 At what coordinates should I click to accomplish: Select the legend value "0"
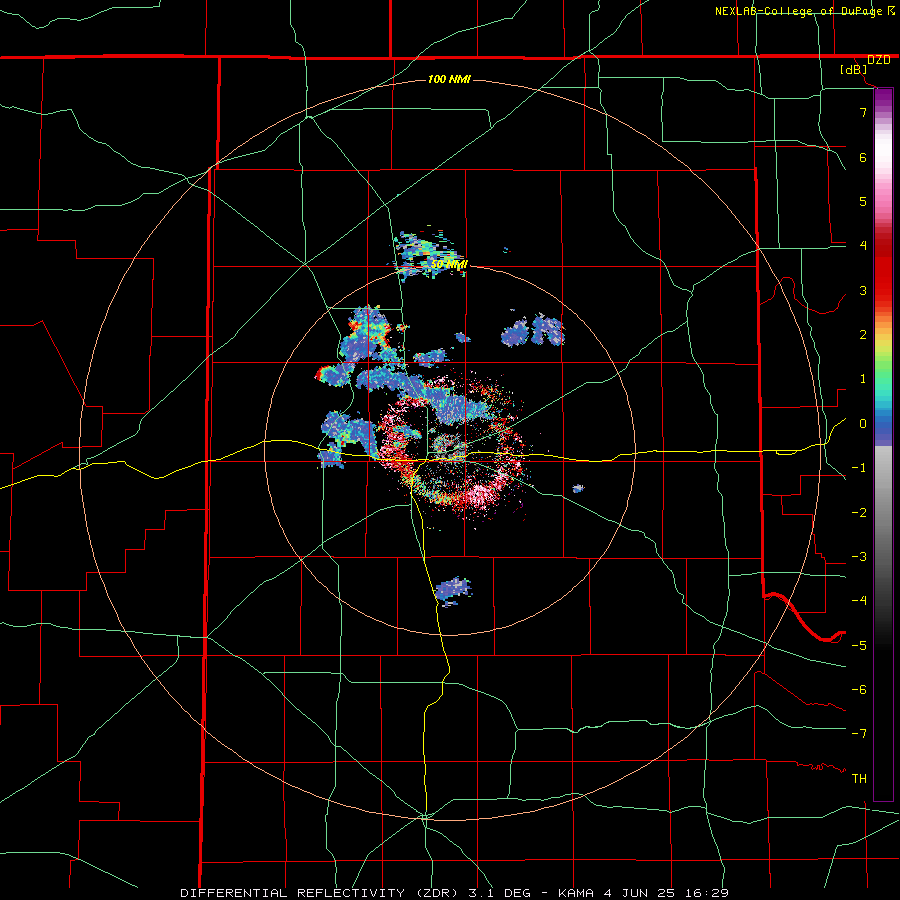pyautogui.click(x=863, y=424)
